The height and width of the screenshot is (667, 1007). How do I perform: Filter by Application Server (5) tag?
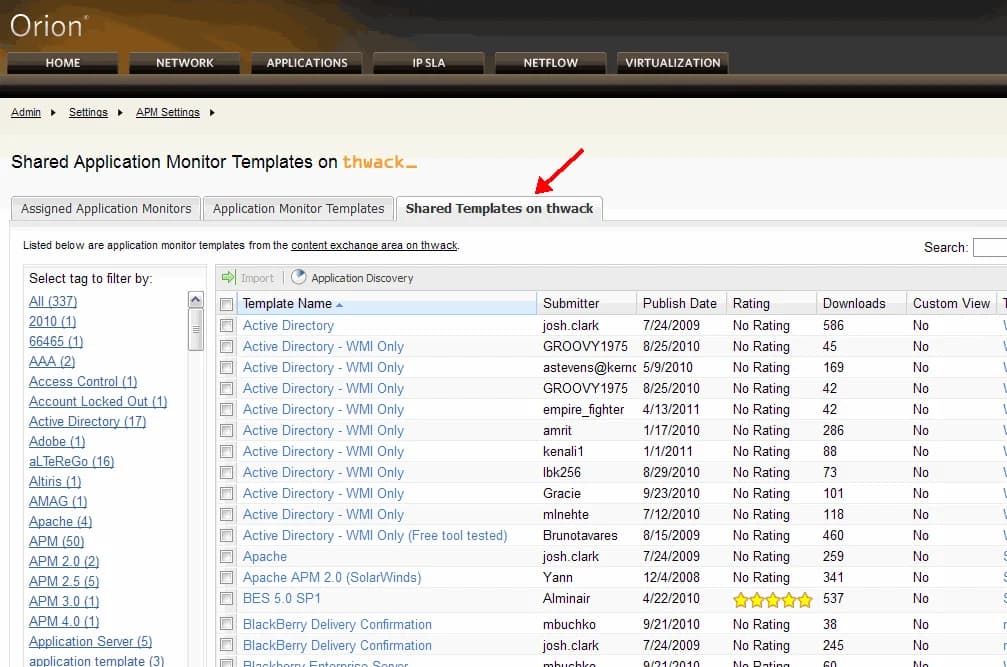click(91, 641)
